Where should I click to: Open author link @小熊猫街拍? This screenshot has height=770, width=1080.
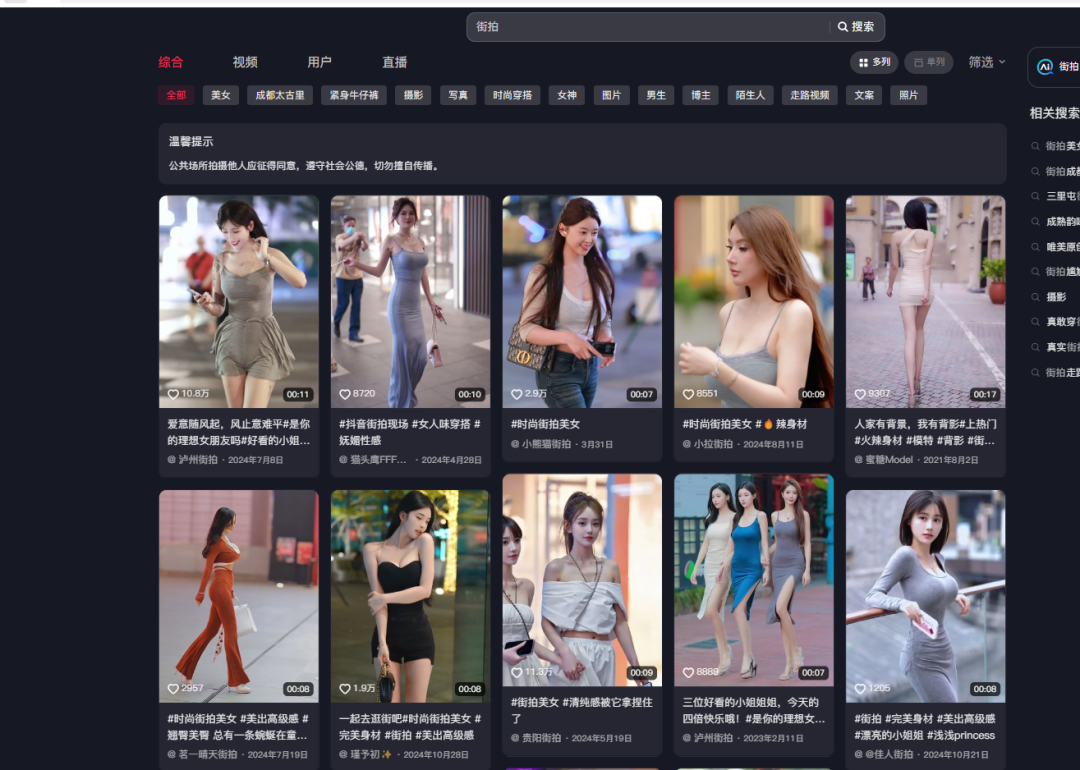(x=545, y=444)
